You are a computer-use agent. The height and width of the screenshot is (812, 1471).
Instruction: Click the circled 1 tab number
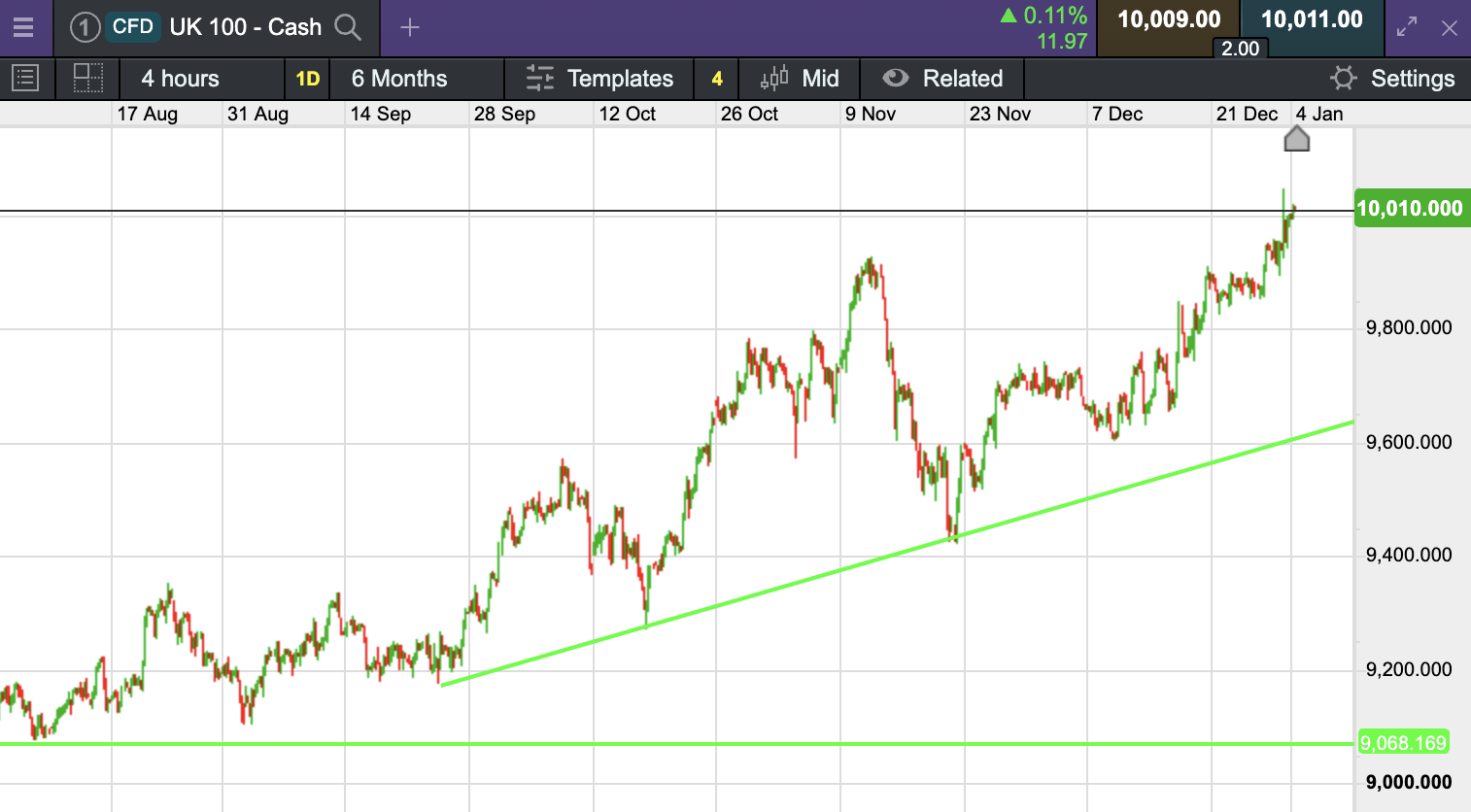pos(85,27)
